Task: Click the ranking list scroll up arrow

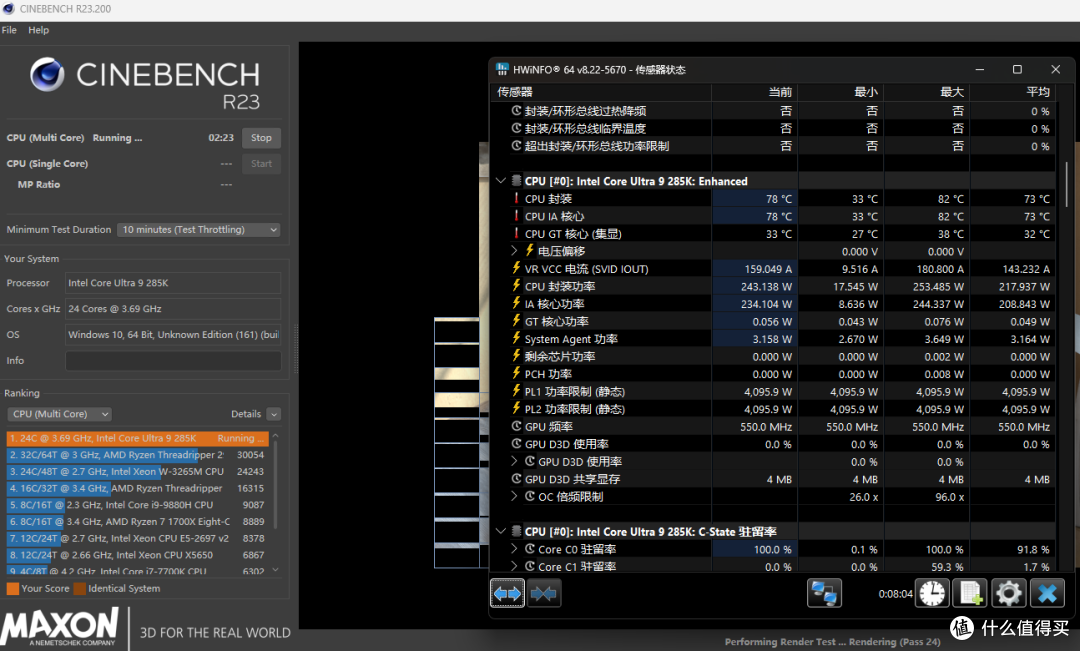Action: pyautogui.click(x=276, y=436)
